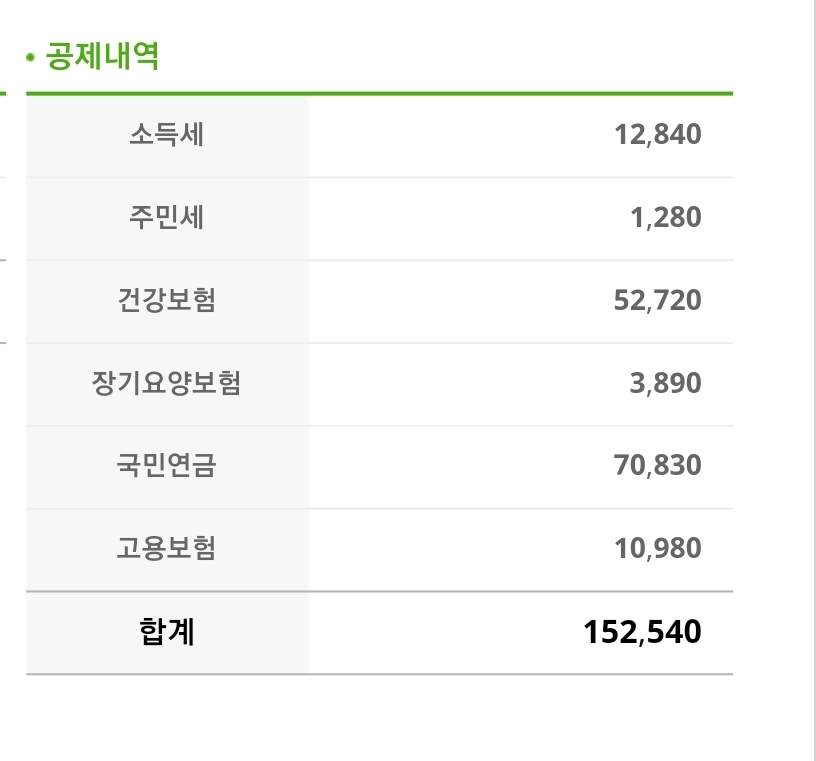Select the 합계 total label
The width and height of the screenshot is (816, 761).
[166, 632]
